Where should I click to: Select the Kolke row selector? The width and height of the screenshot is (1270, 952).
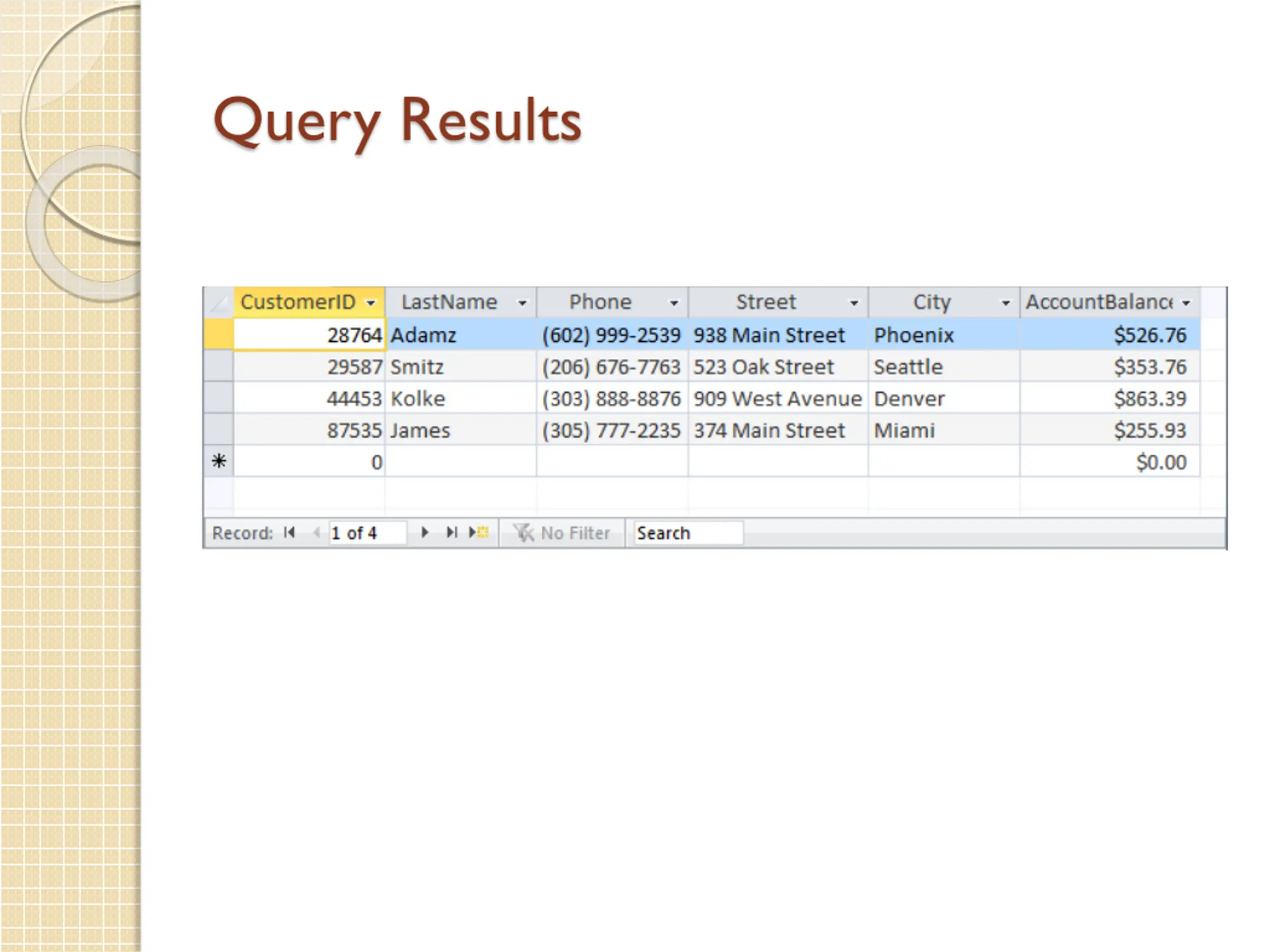219,398
